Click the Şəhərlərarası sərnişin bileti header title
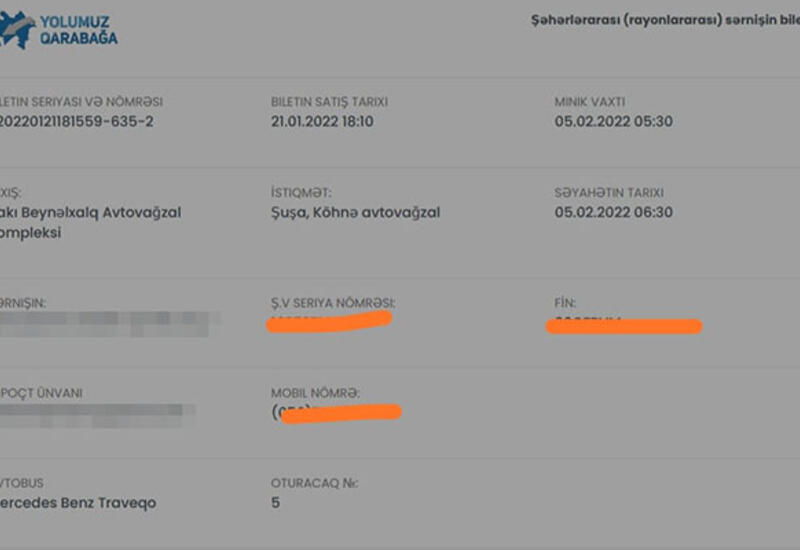The height and width of the screenshot is (550, 800). (665, 20)
